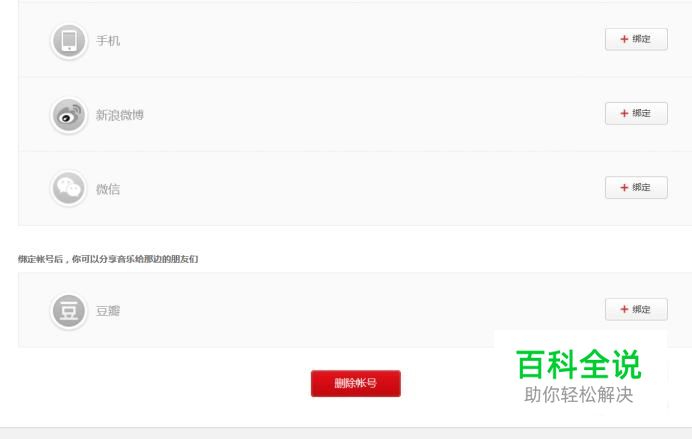Click the Sina Weibo logo icon
The width and height of the screenshot is (692, 439).
click(69, 115)
